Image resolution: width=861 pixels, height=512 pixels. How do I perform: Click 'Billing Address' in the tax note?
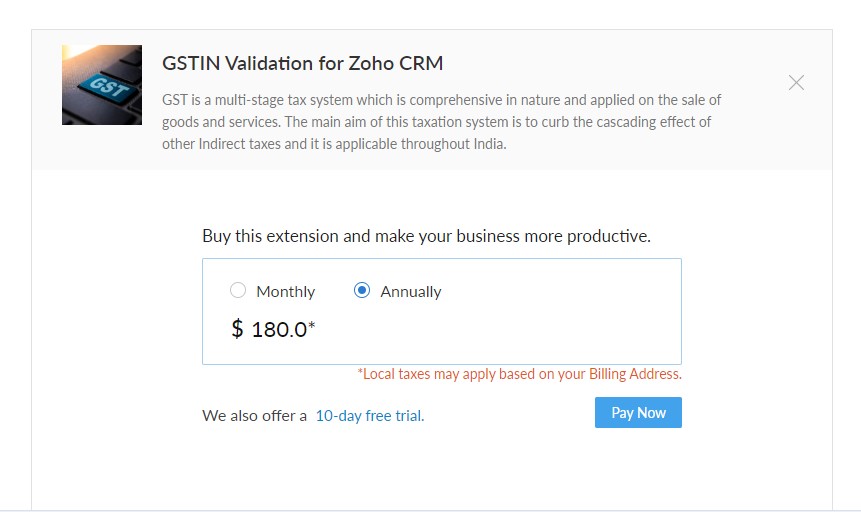[637, 375]
